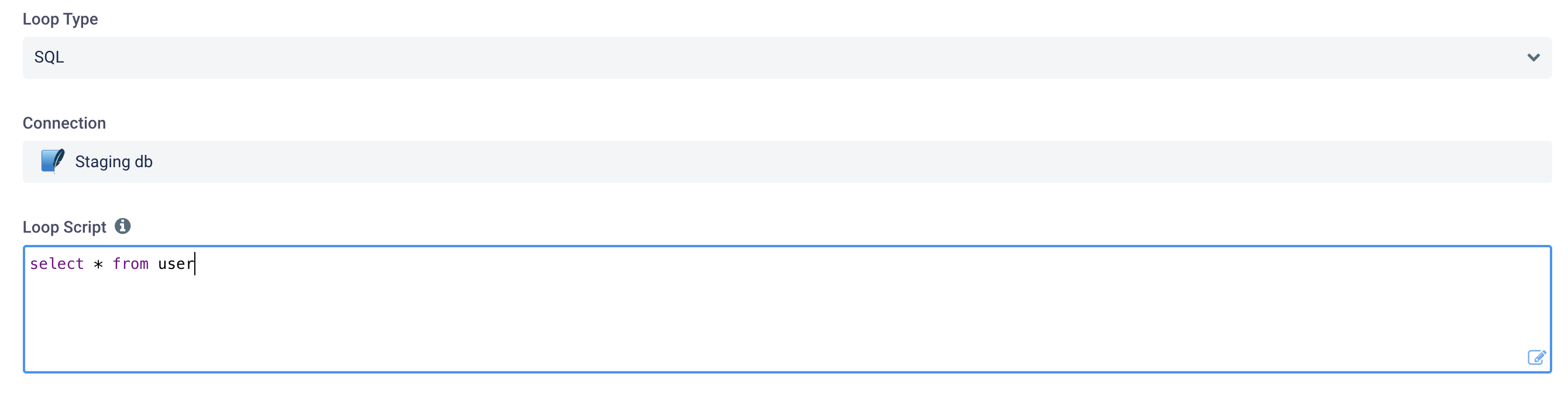Click the SQL value in Loop Type

click(x=49, y=58)
